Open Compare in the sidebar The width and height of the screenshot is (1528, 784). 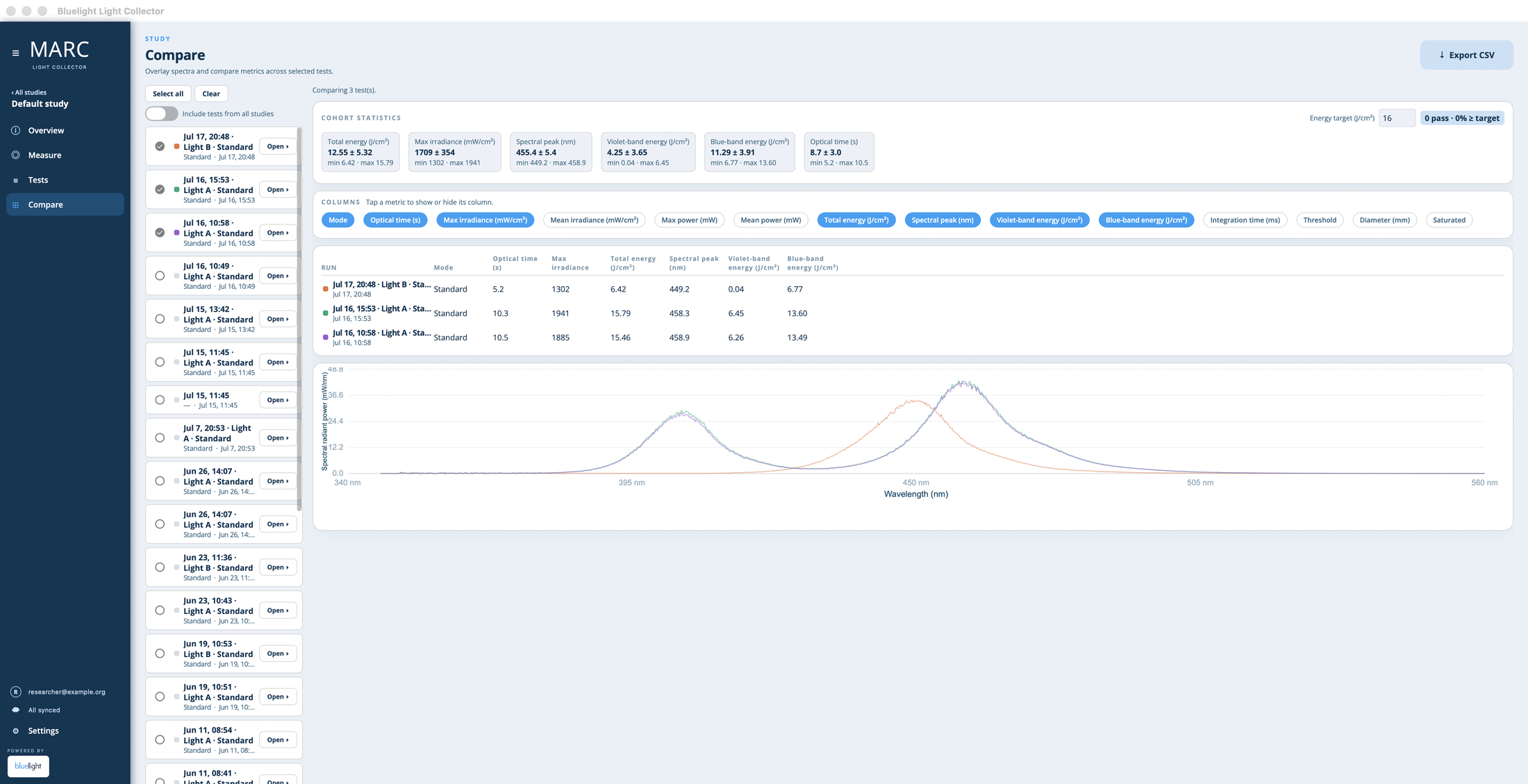pyautogui.click(x=65, y=205)
